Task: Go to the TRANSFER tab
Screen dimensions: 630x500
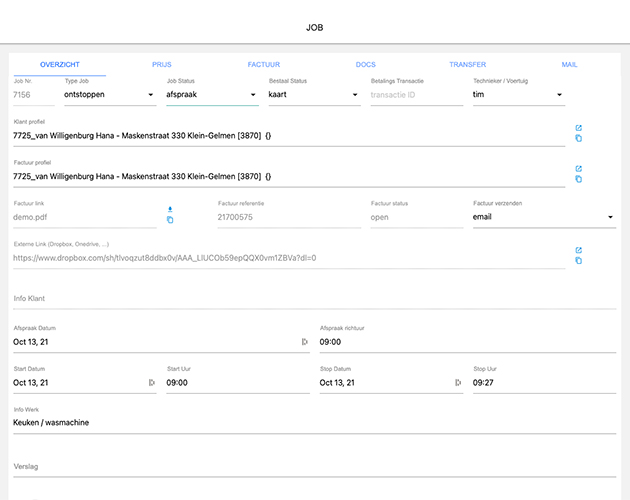Action: (x=467, y=65)
